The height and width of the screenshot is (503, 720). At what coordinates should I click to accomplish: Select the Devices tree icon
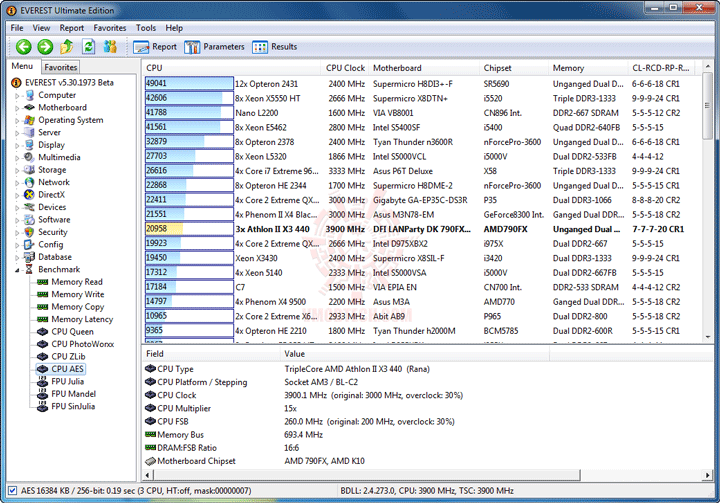[30, 207]
